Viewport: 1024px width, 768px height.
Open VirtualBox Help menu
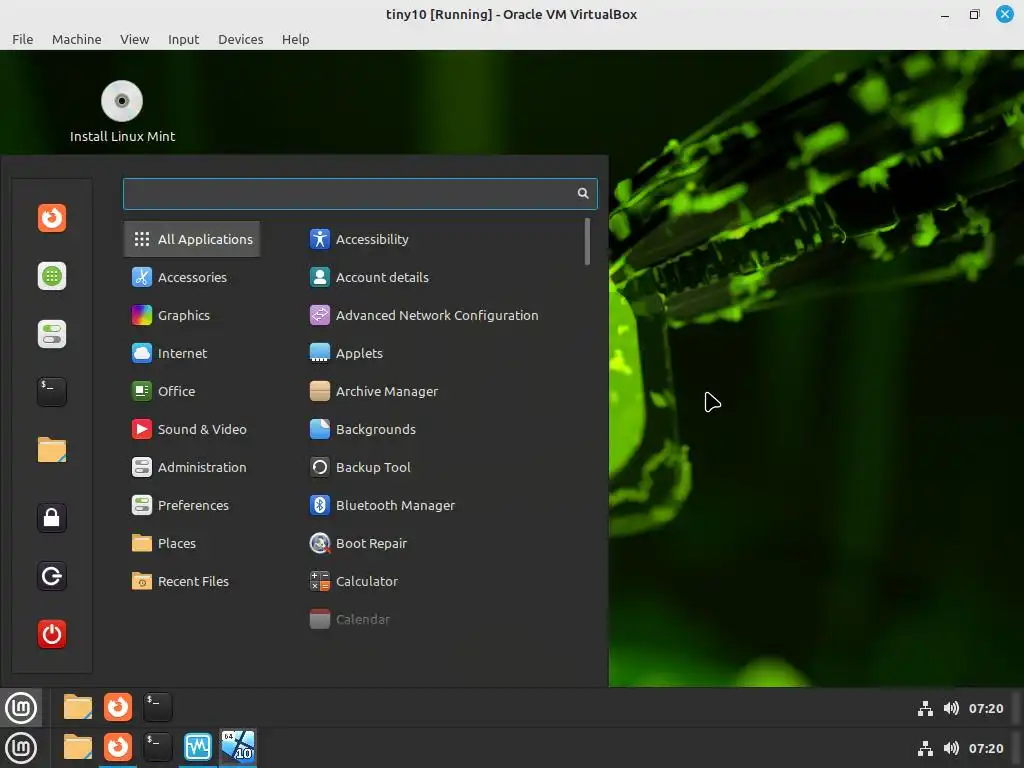click(x=295, y=39)
